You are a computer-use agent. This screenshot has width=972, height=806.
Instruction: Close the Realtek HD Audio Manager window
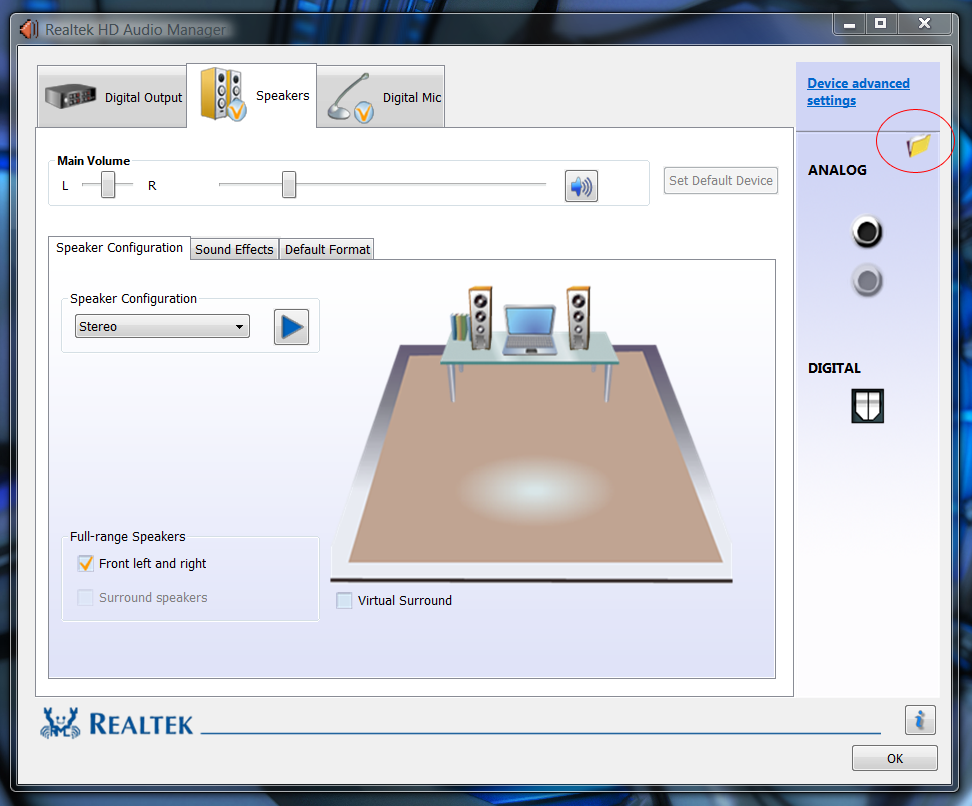pyautogui.click(x=924, y=24)
